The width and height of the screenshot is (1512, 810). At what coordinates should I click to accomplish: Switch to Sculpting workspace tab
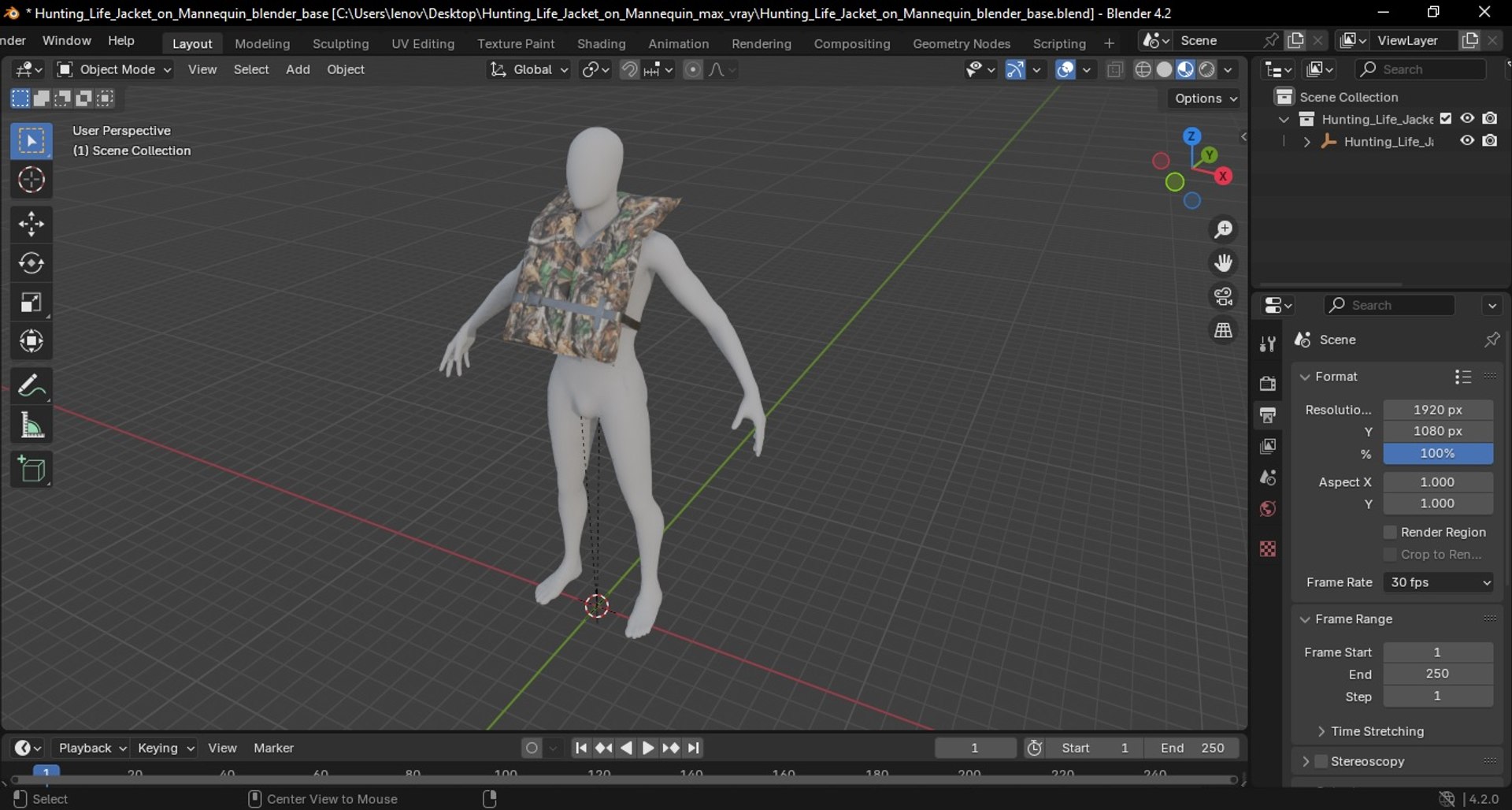(340, 43)
